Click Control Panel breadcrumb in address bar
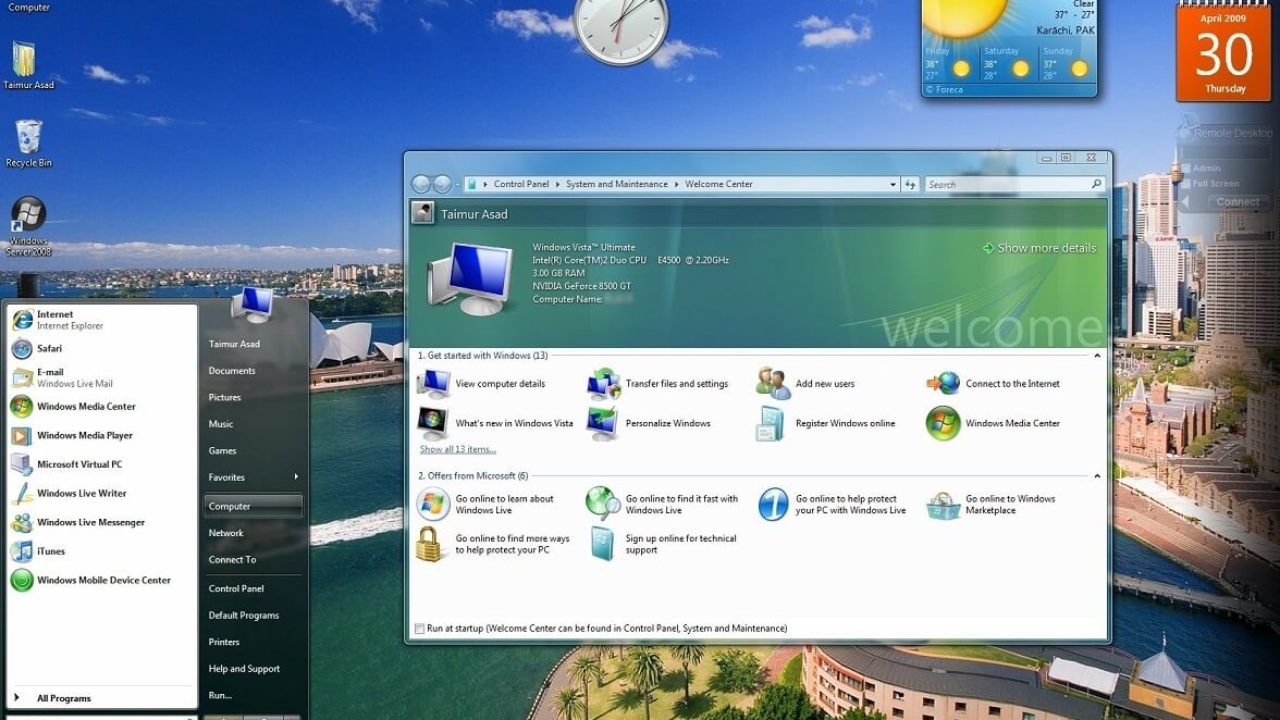Screen dimensions: 1280x720 point(521,184)
